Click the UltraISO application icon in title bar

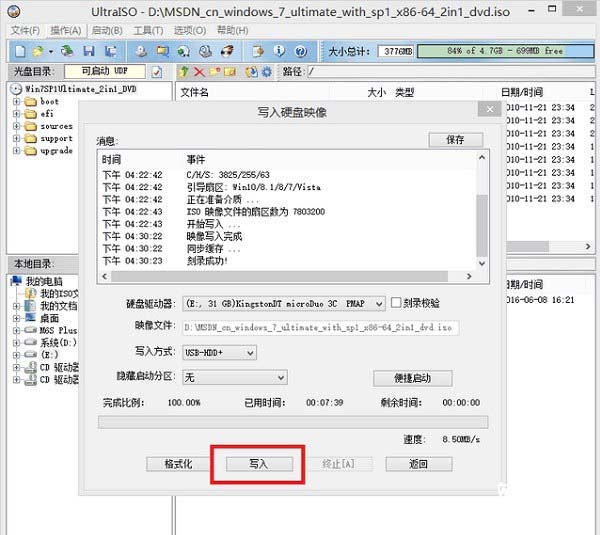point(14,11)
